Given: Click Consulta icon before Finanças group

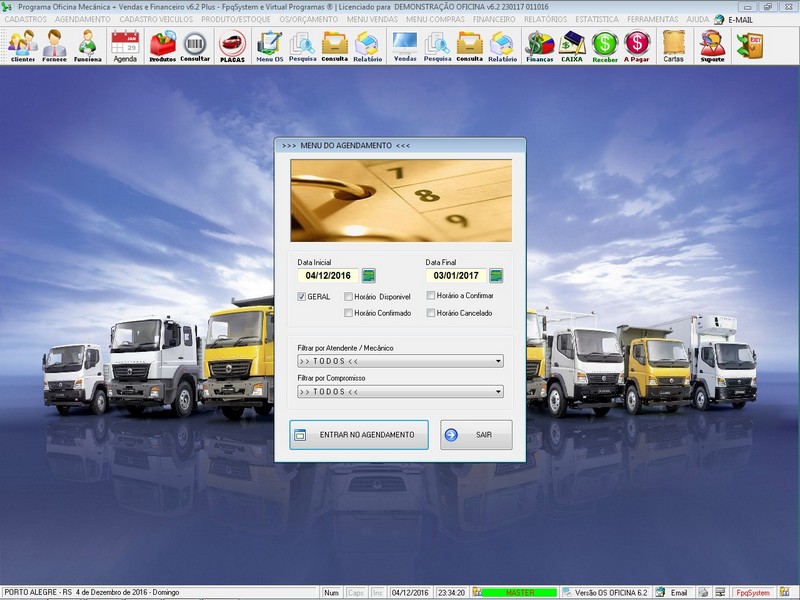Looking at the screenshot, I should pyautogui.click(x=469, y=45).
